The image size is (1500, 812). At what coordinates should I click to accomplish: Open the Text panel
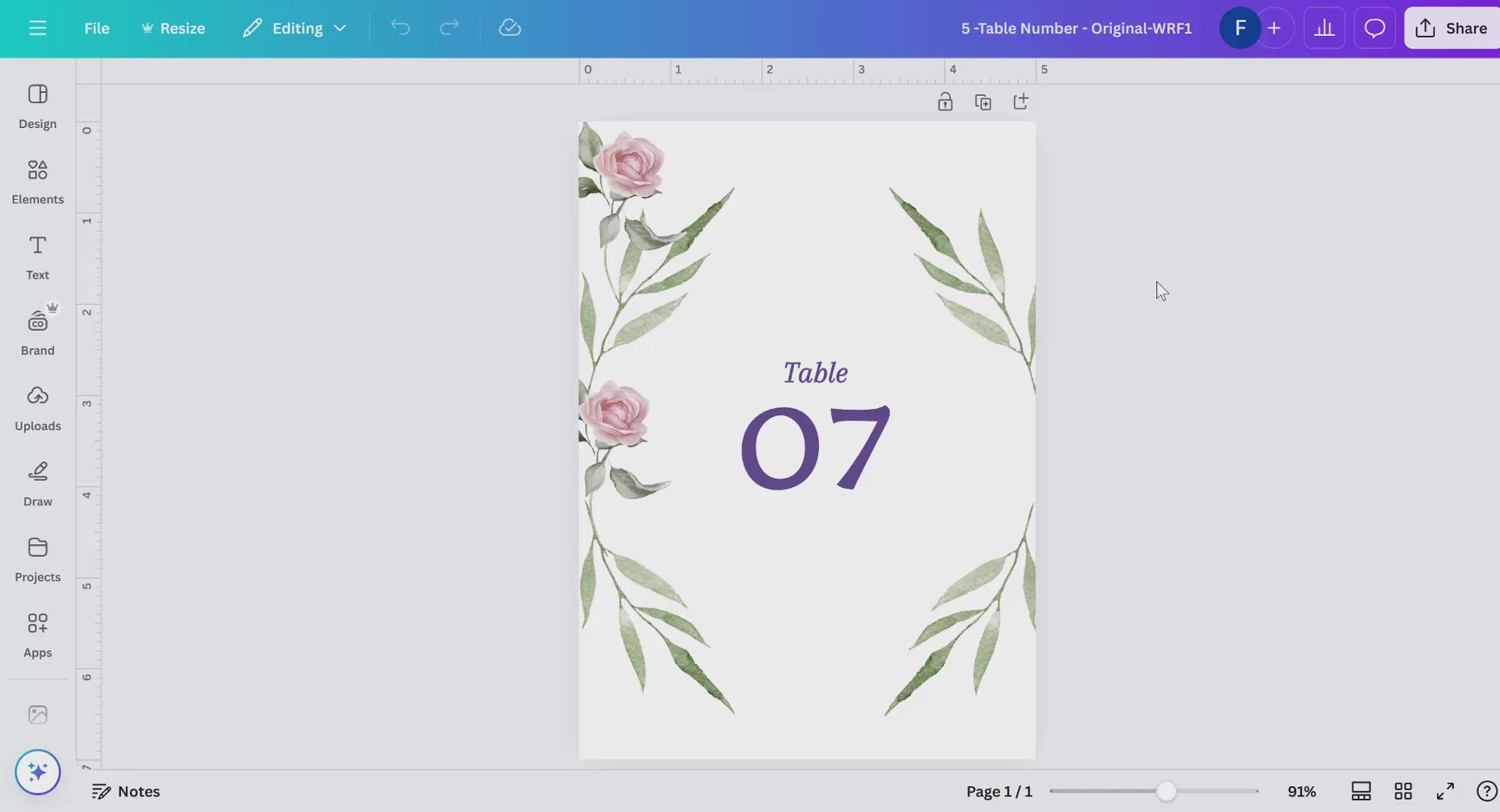37,258
